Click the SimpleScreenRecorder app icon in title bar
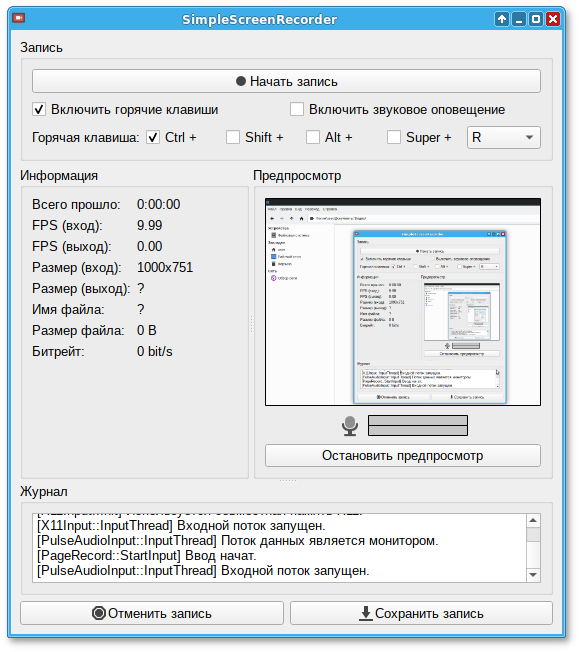This screenshot has width=579, height=652. click(x=19, y=18)
